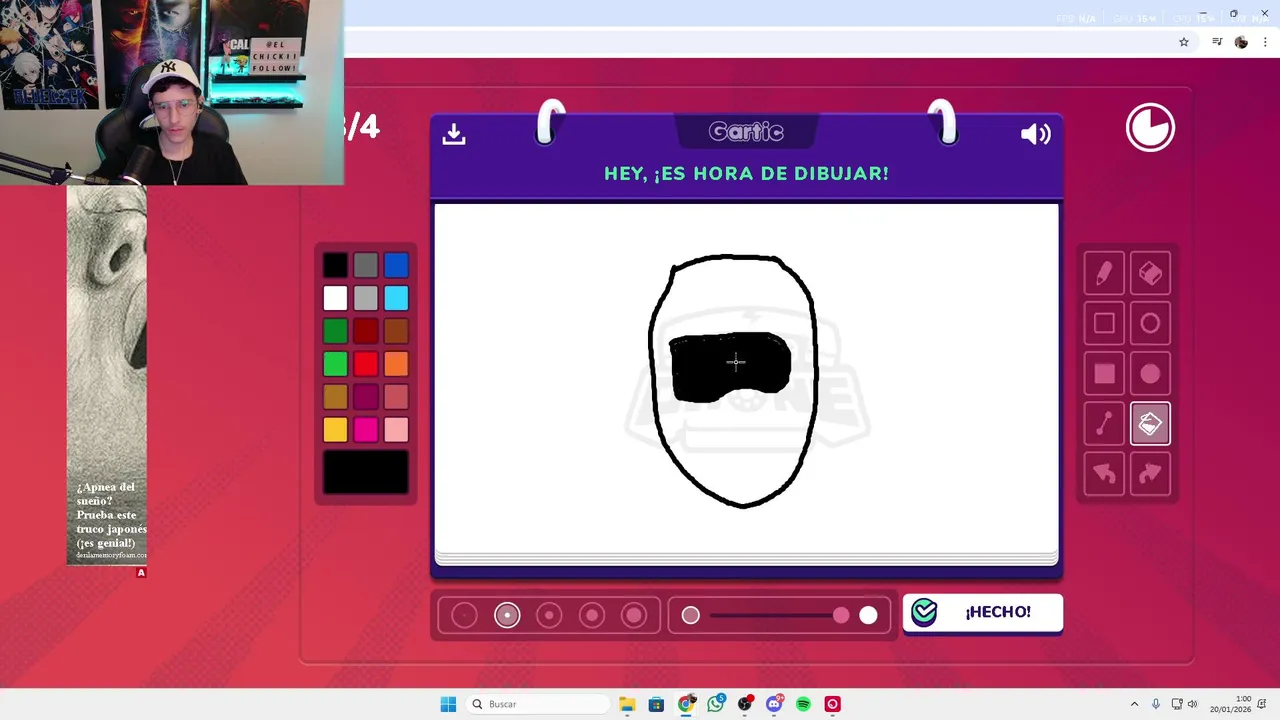Image resolution: width=1280 pixels, height=720 pixels.
Task: Pick the brown color swatch
Action: tap(396, 331)
